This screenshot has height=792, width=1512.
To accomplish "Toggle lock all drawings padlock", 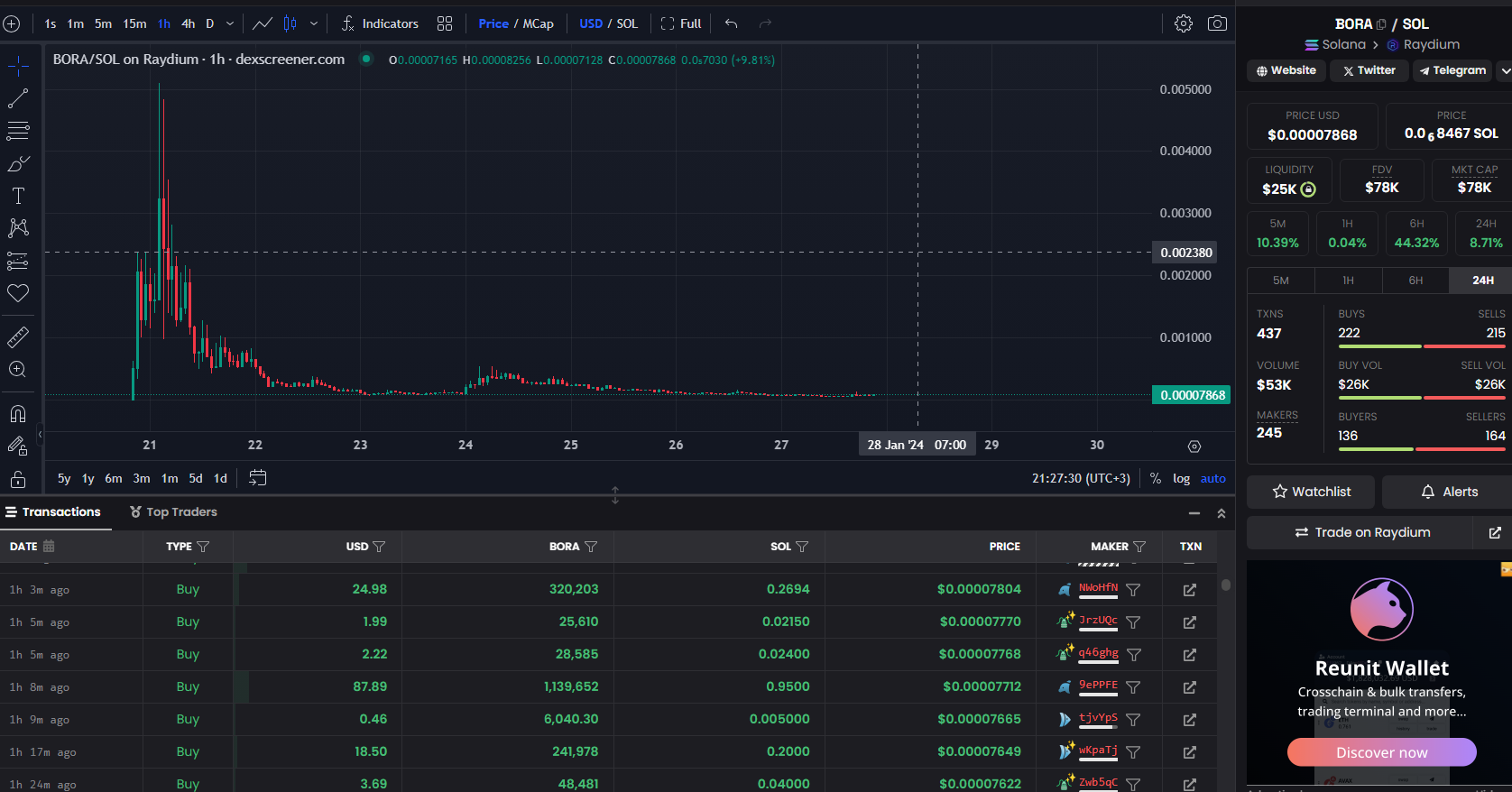I will (x=18, y=478).
